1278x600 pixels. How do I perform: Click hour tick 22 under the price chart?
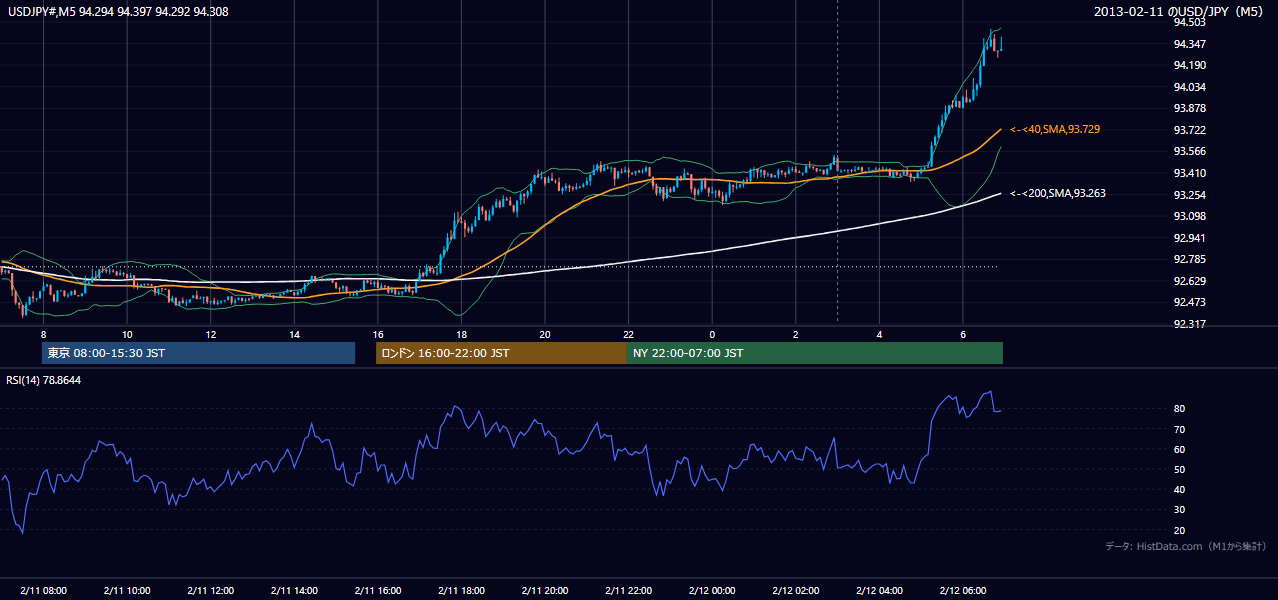(x=628, y=334)
